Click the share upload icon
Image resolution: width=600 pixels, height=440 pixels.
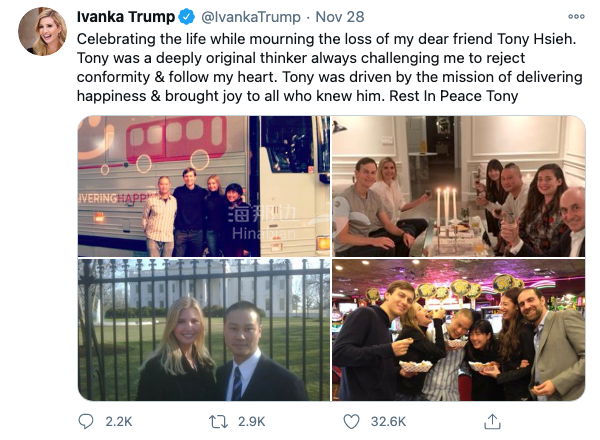pos(492,421)
